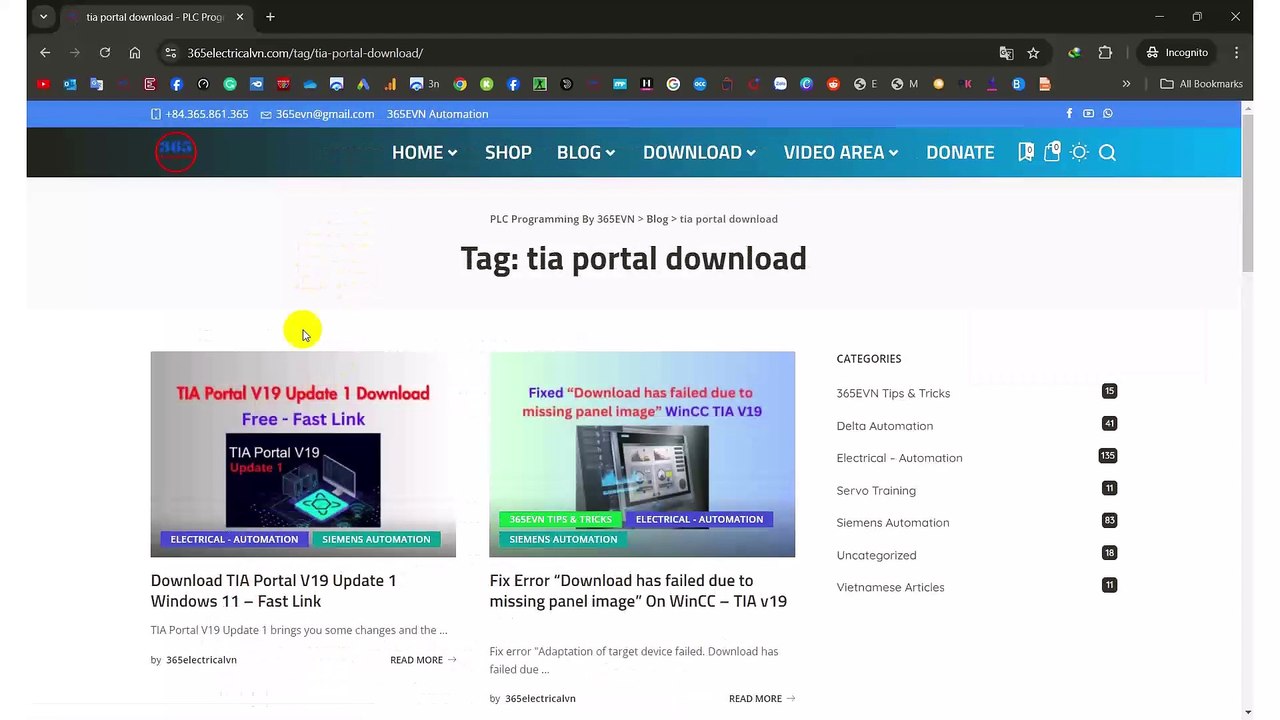Open the site search magnifier
Screen dimensions: 1280x720
click(1107, 152)
